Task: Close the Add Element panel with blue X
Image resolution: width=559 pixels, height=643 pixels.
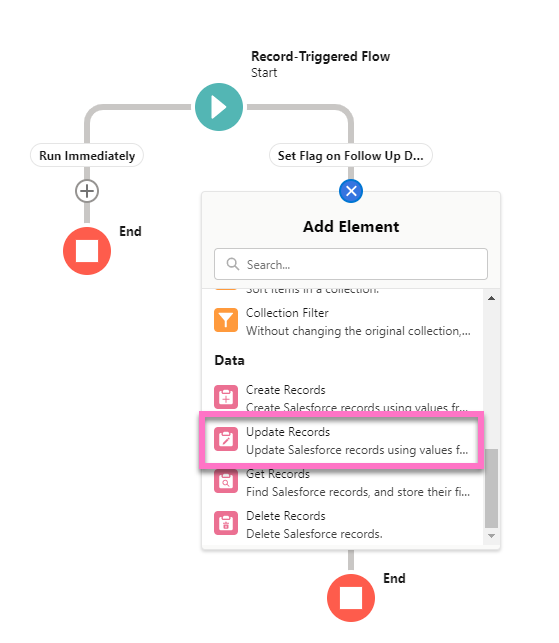Action: [x=351, y=191]
